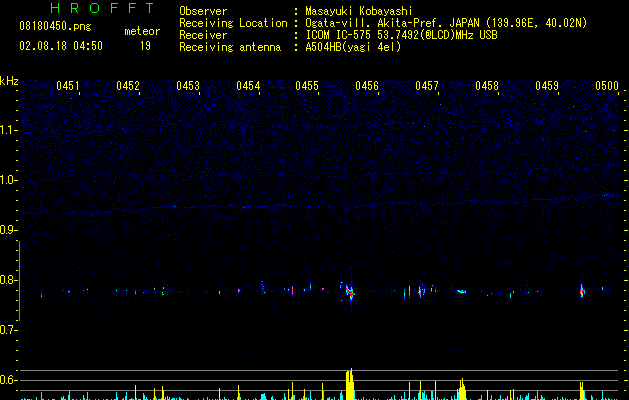Select the 0.8 kHz axis label
Viewport: 629px width, 400px height.
click(9, 280)
